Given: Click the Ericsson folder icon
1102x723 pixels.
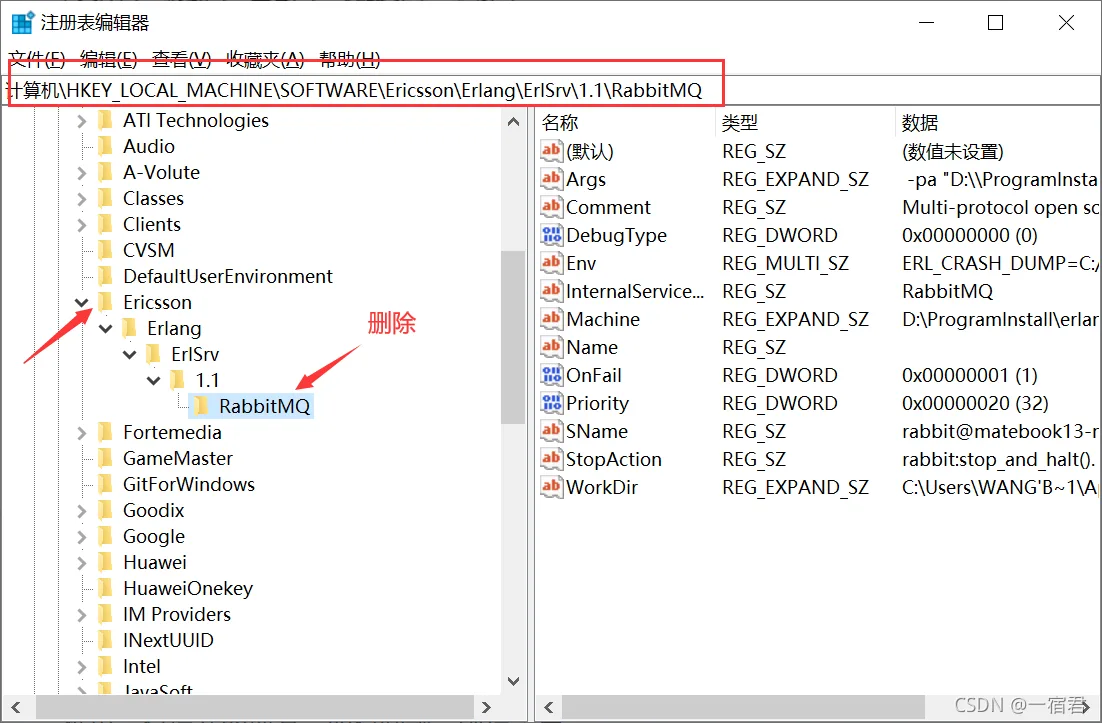Looking at the screenshot, I should [x=105, y=302].
